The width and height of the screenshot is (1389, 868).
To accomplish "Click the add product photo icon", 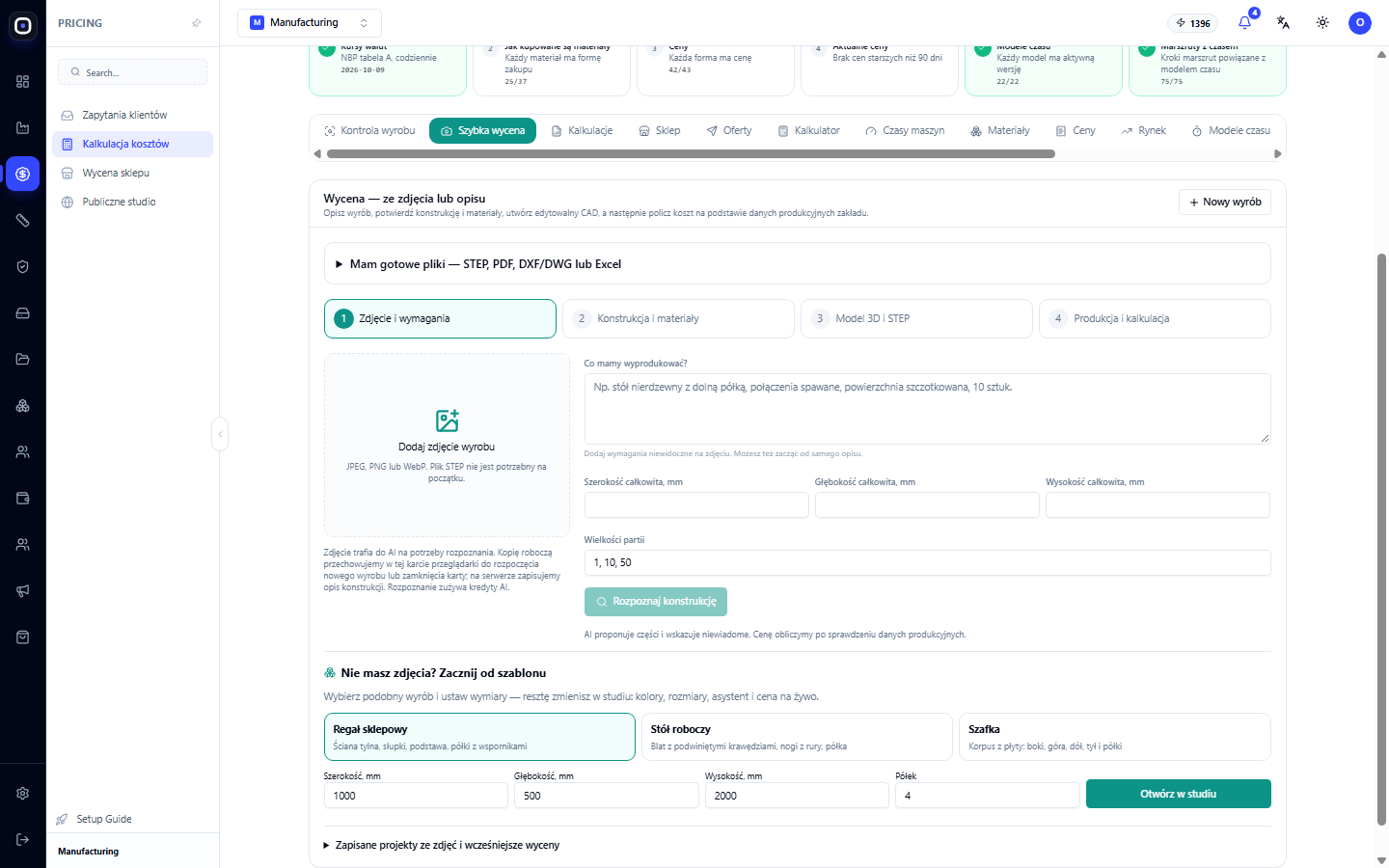I will (447, 420).
